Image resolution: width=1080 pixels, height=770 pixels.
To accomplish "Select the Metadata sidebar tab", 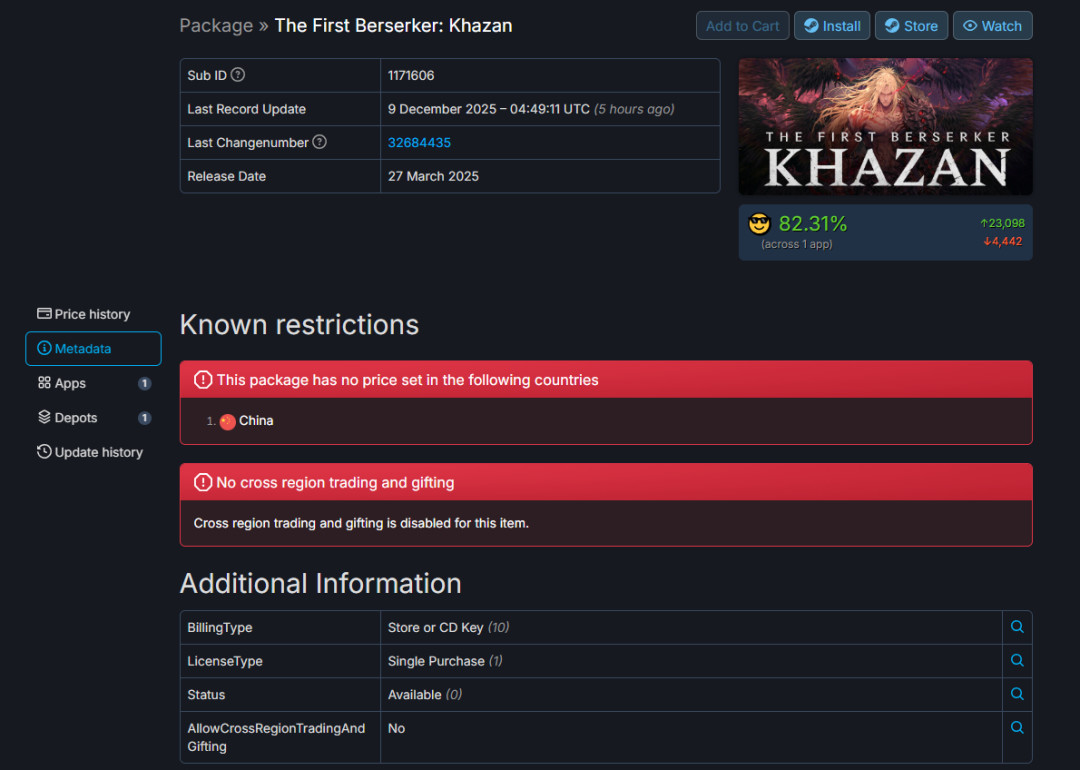I will (x=93, y=348).
